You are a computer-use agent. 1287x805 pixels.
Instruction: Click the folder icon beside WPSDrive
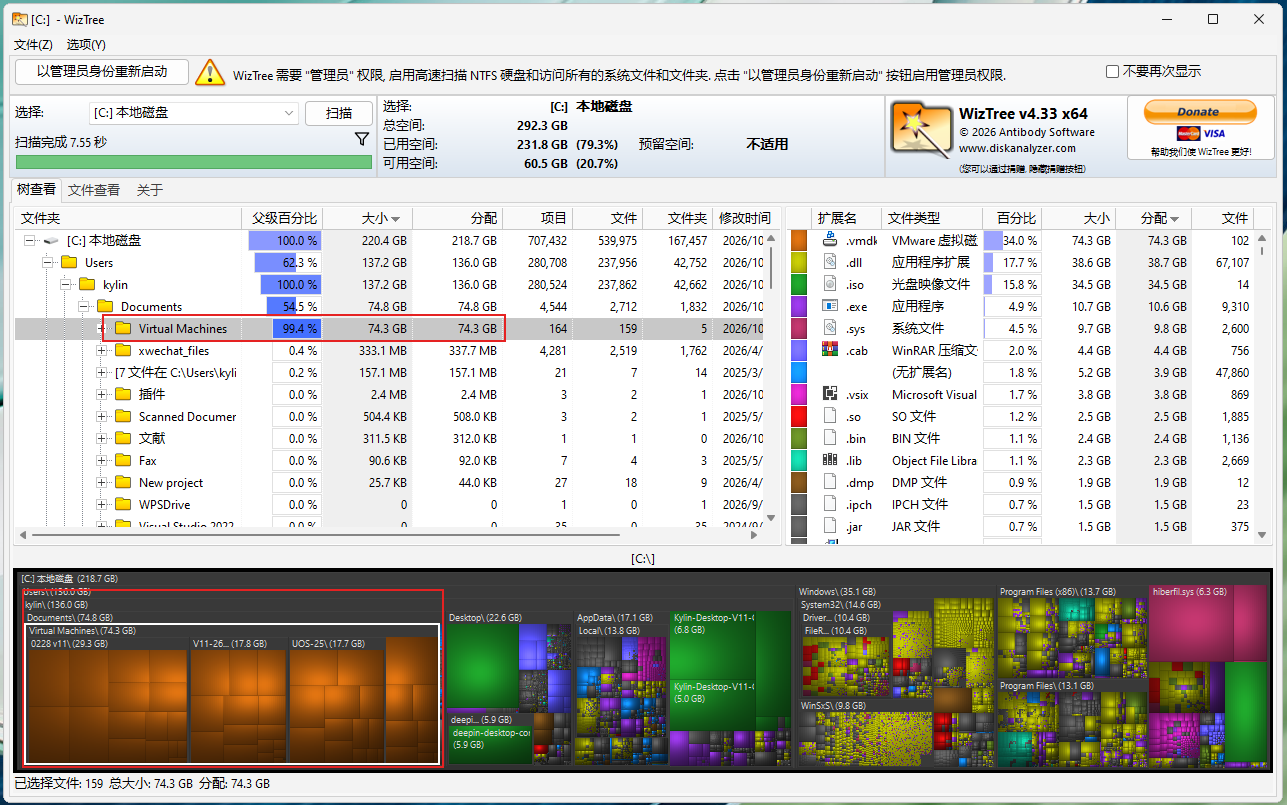(x=123, y=504)
